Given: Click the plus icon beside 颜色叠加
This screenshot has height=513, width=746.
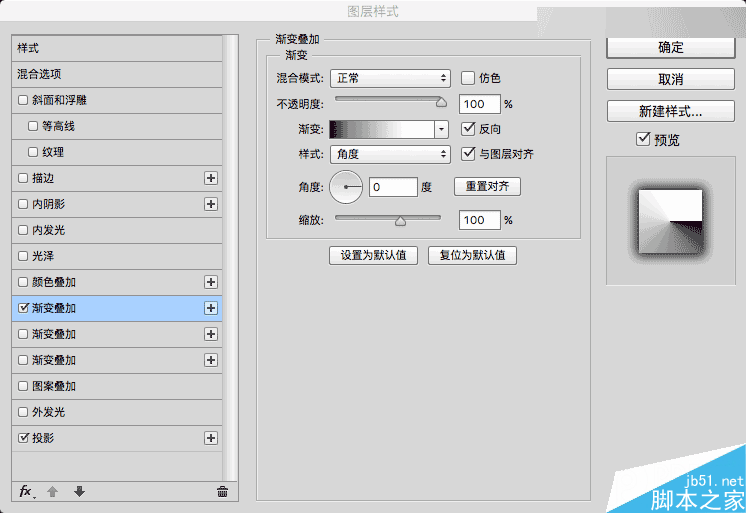Looking at the screenshot, I should point(211,282).
